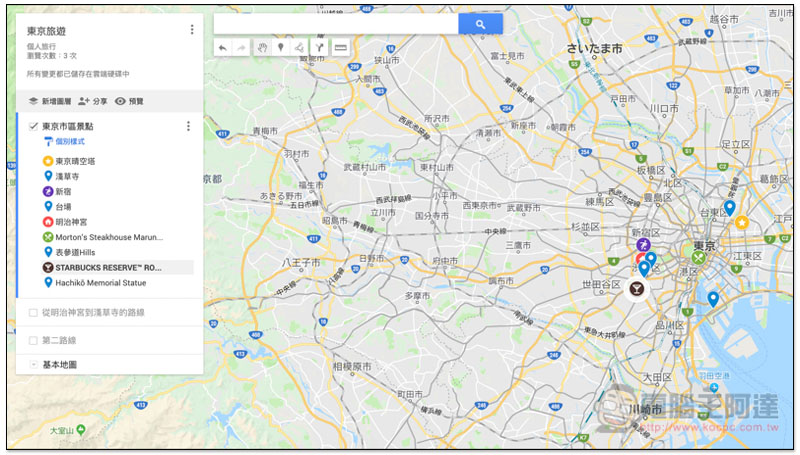800x455 pixels.
Task: Click the red icon beside 明治神宮
Action: [47, 222]
